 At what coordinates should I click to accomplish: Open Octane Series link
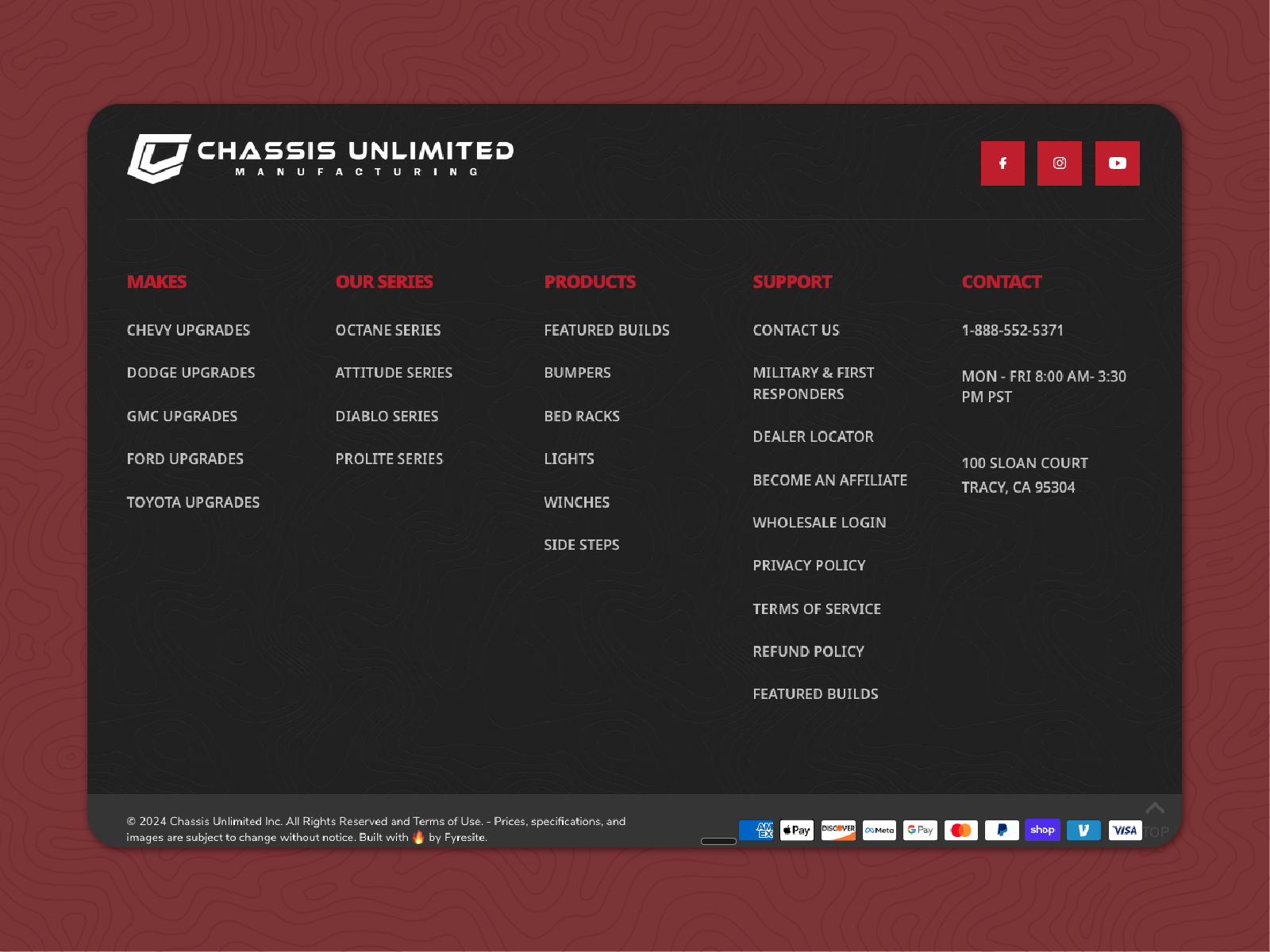[x=388, y=330]
